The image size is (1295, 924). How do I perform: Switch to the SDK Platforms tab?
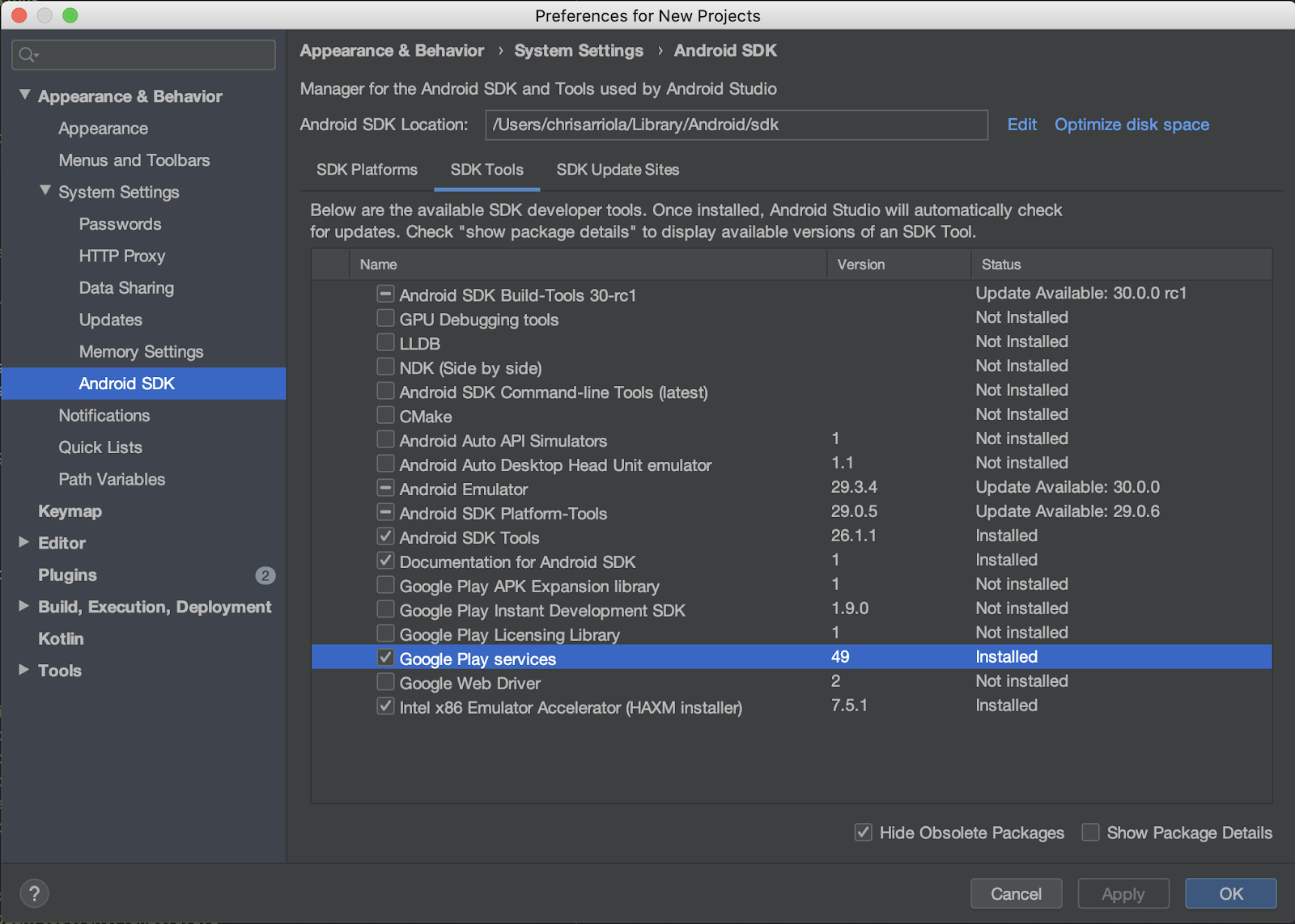point(367,170)
